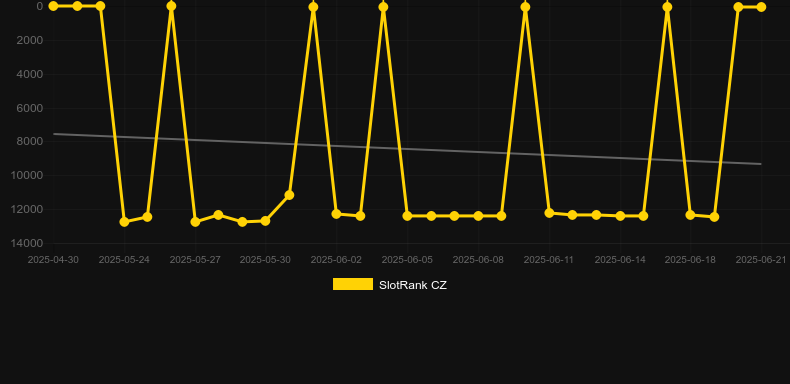Screen dimensions: 790x384
Task: Select the data point for 2025-06-18
Action: [x=690, y=215]
